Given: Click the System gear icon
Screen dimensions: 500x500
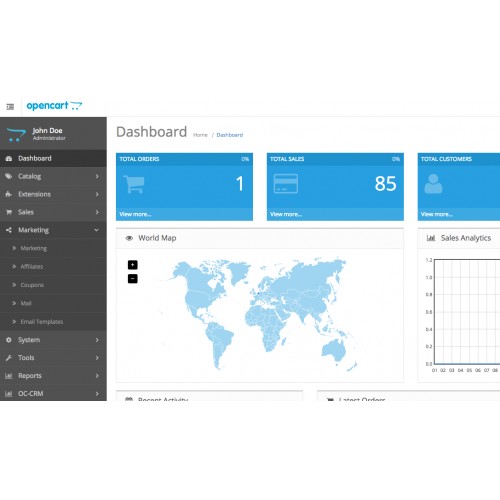Looking at the screenshot, I should tap(9, 340).
